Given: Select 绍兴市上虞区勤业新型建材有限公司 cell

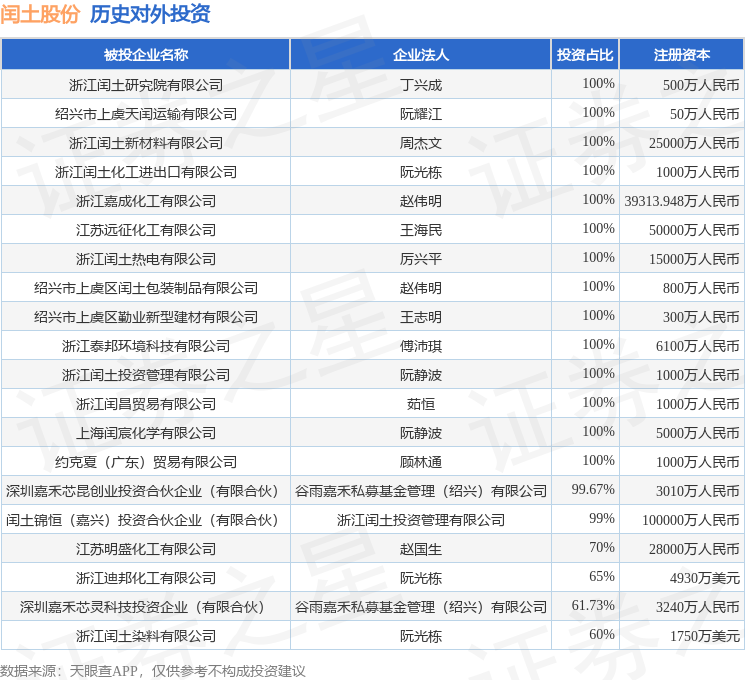Looking at the screenshot, I should pos(146,317).
